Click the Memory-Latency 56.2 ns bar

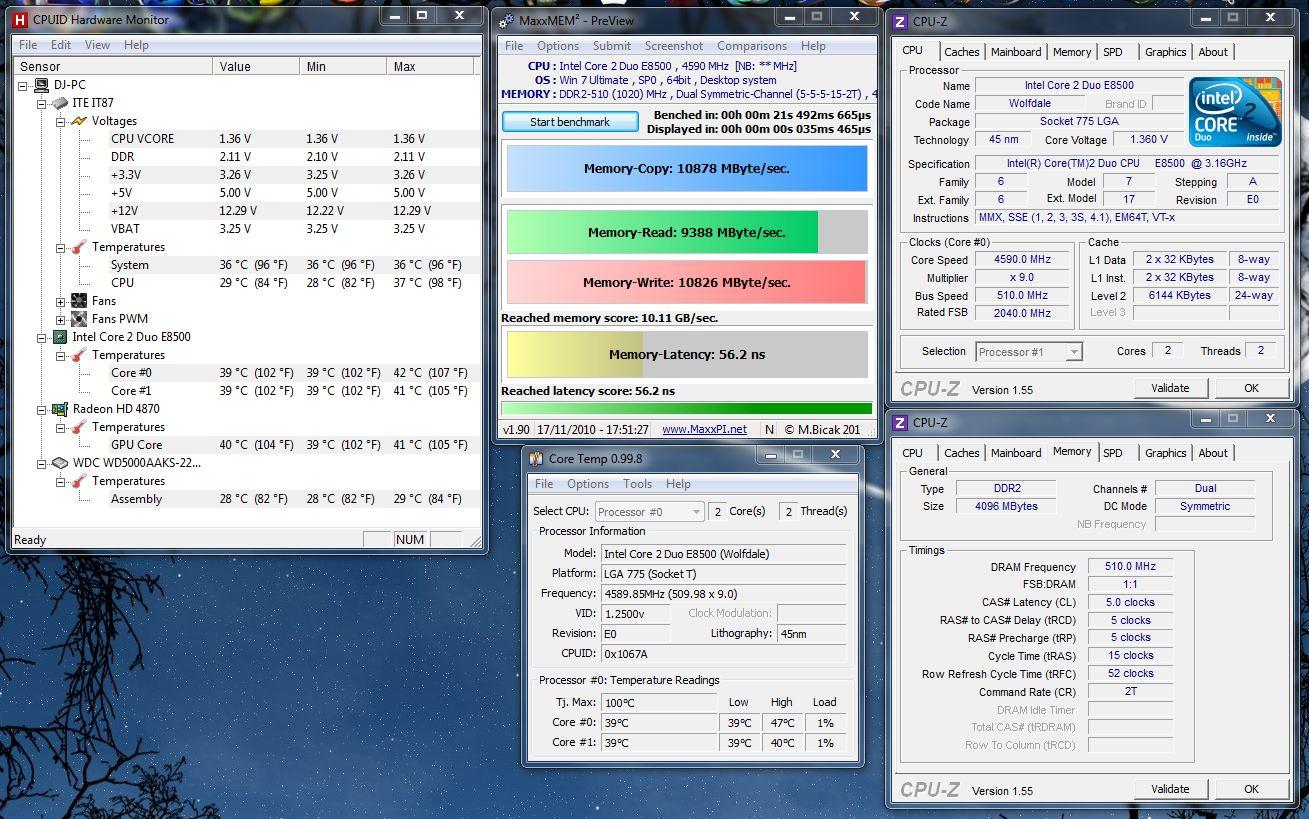(x=687, y=354)
